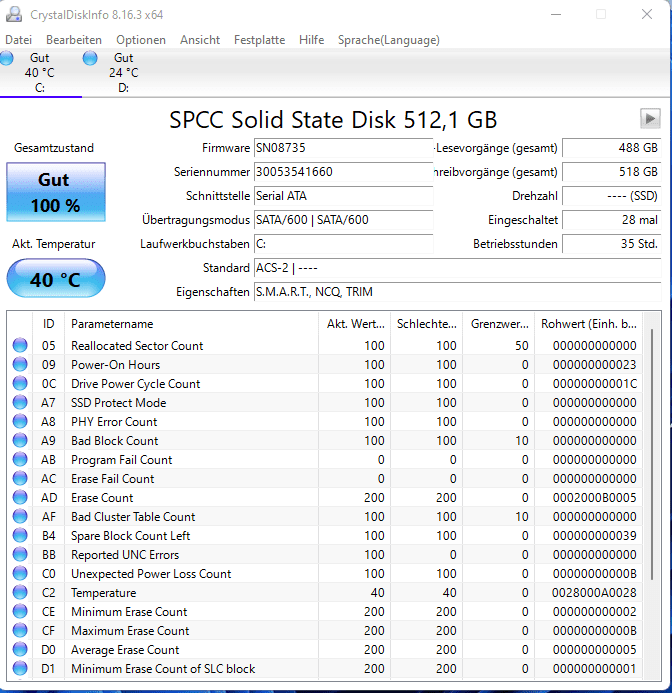Open the Sprache(Language) menu

388,40
